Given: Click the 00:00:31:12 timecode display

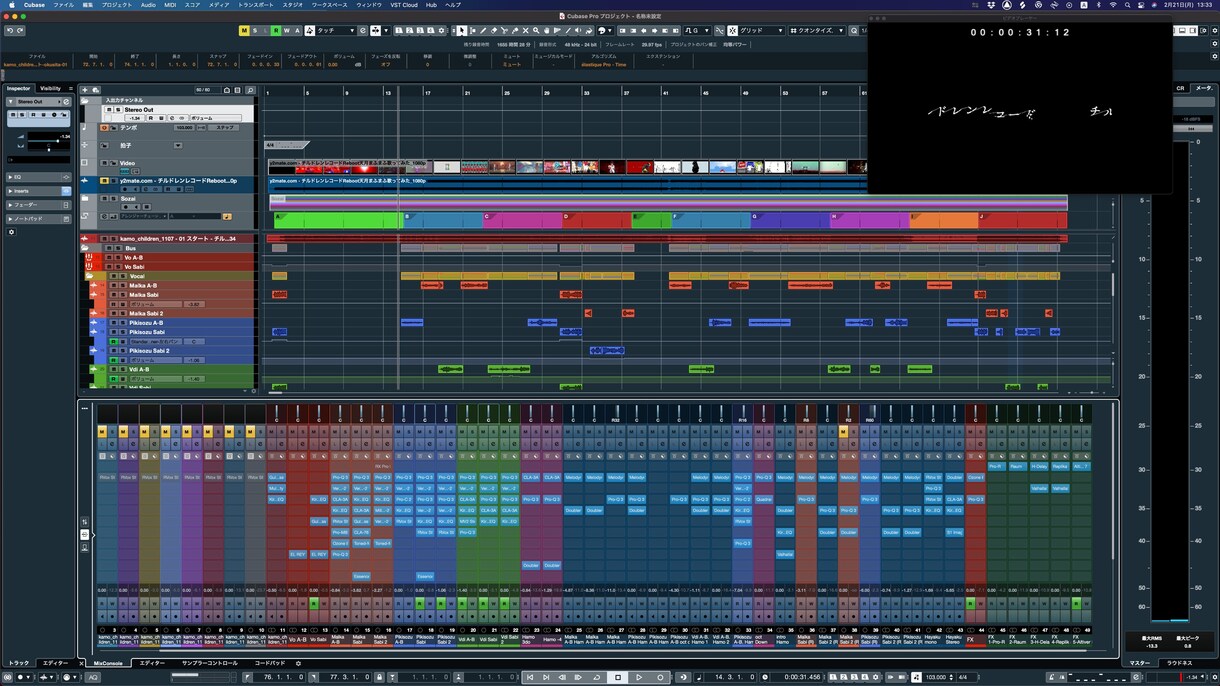Looking at the screenshot, I should (1020, 32).
